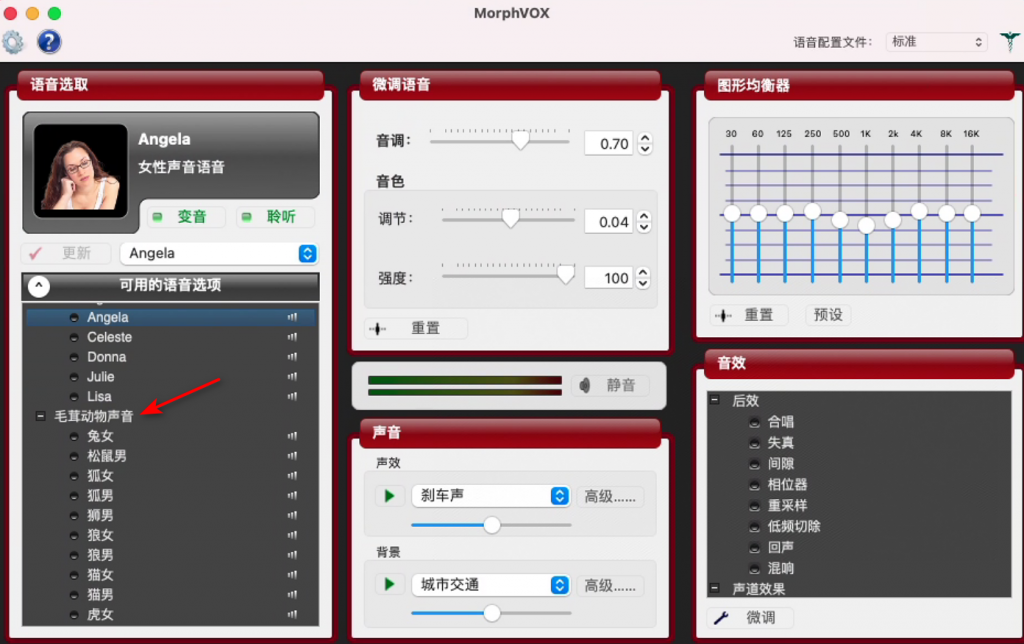This screenshot has width=1024, height=644.
Task: Click the Angela voice portrait thumbnail
Action: click(81, 170)
